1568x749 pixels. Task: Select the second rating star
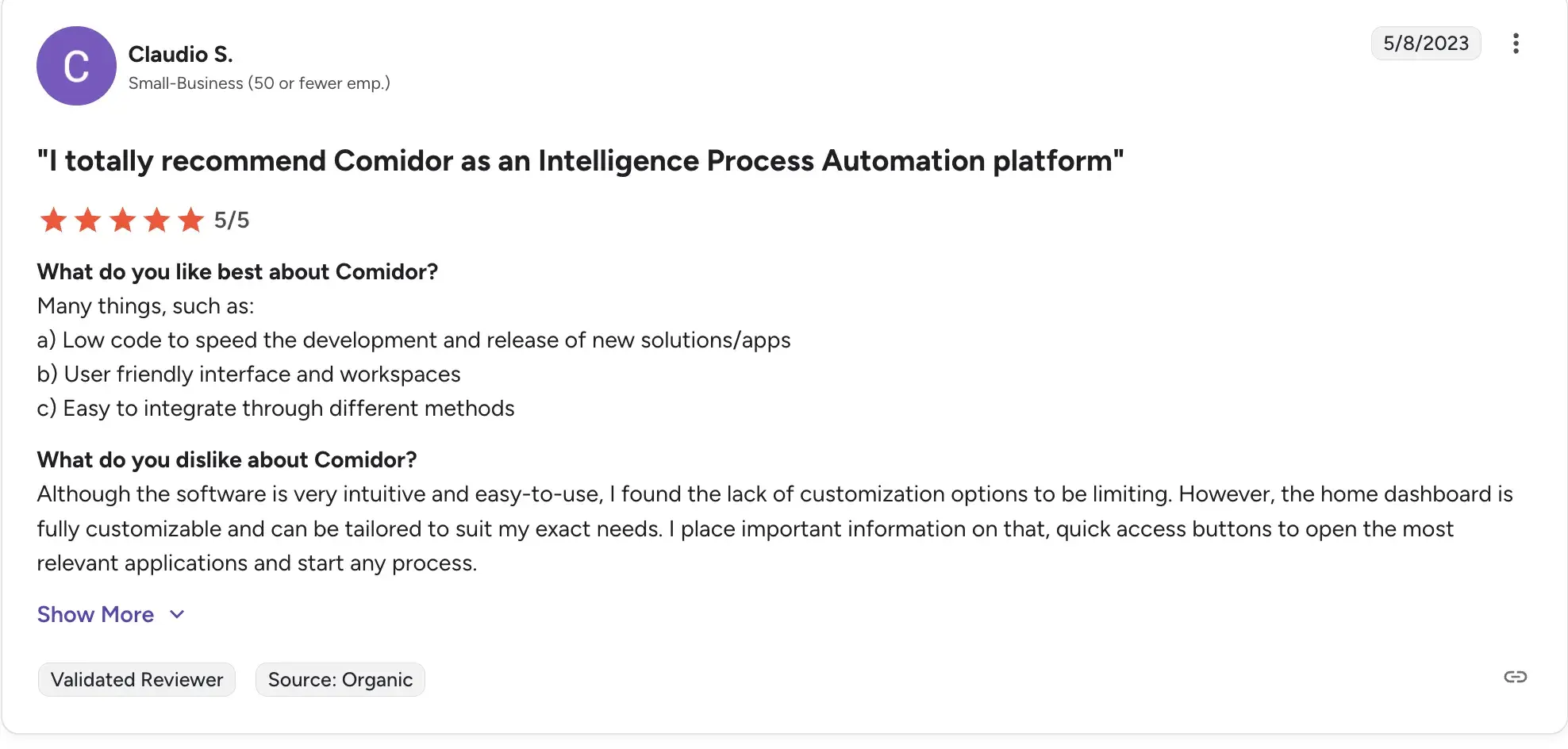(x=88, y=220)
